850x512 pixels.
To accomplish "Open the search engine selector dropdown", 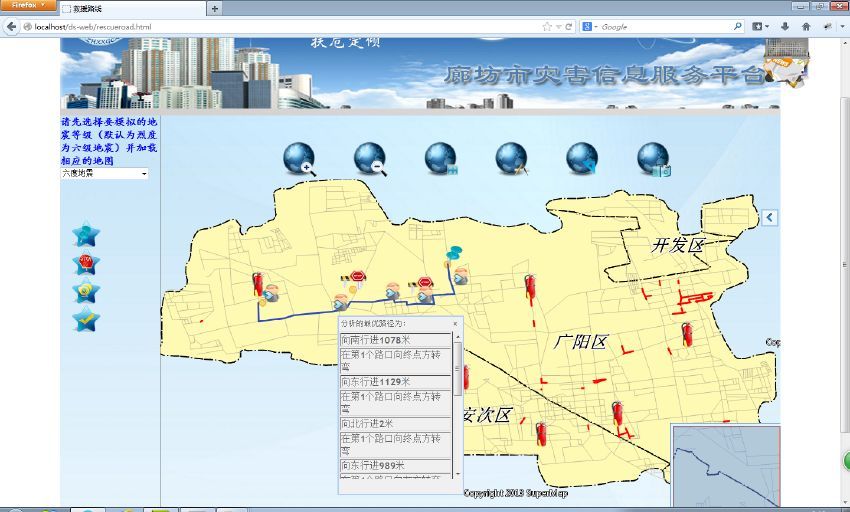I will click(x=591, y=27).
